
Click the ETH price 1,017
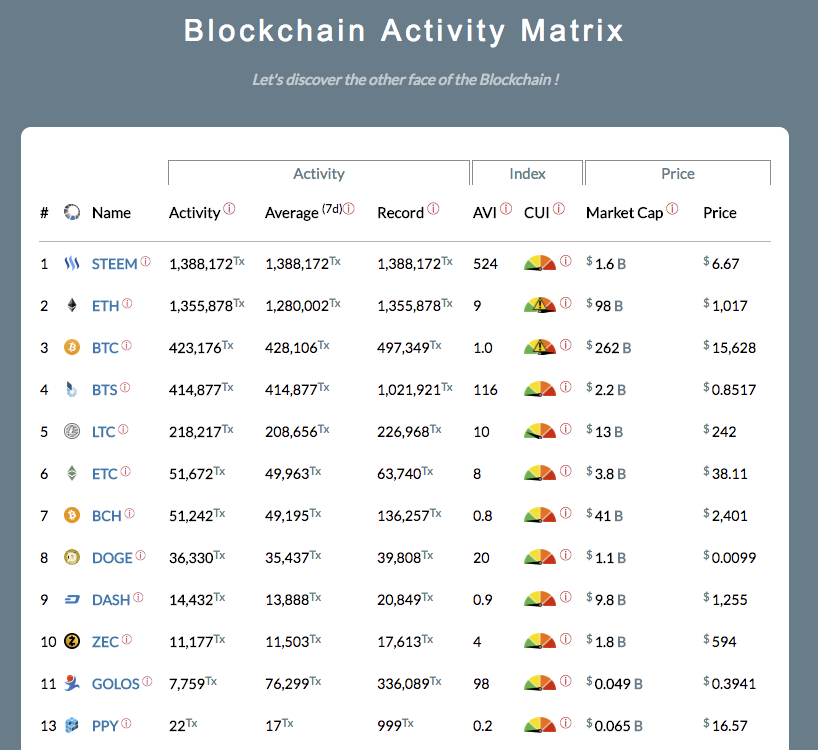tap(726, 306)
